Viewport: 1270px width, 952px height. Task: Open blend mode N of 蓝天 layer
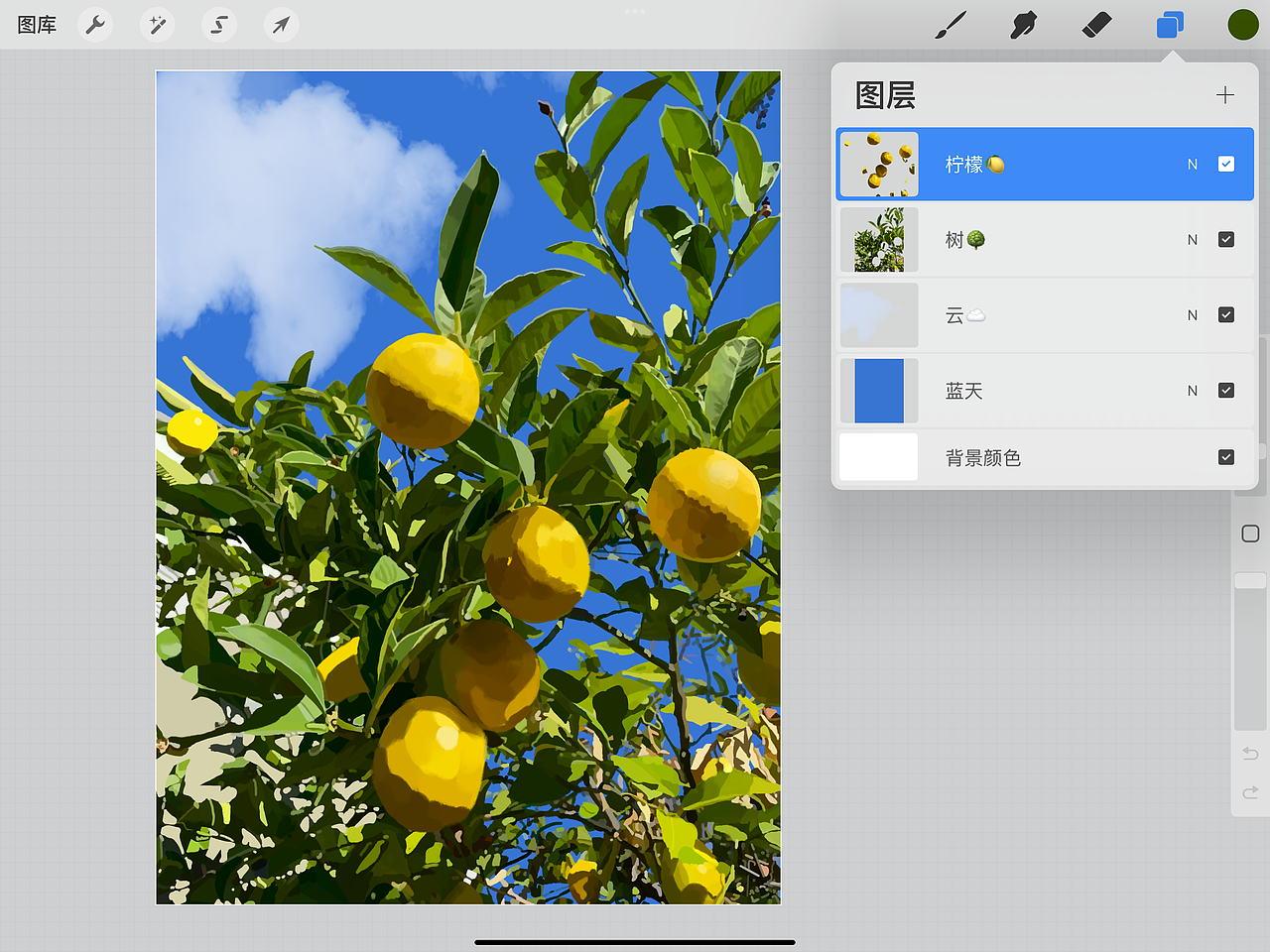pos(1193,391)
